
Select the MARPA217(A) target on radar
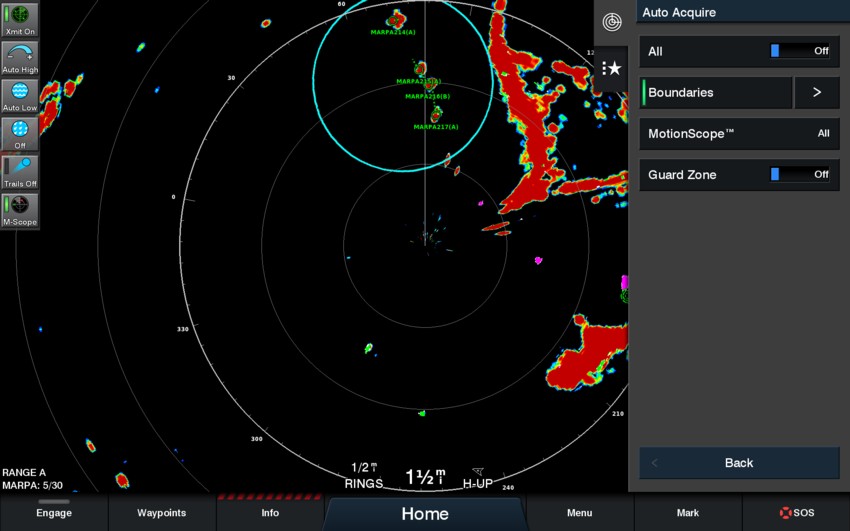(436, 114)
